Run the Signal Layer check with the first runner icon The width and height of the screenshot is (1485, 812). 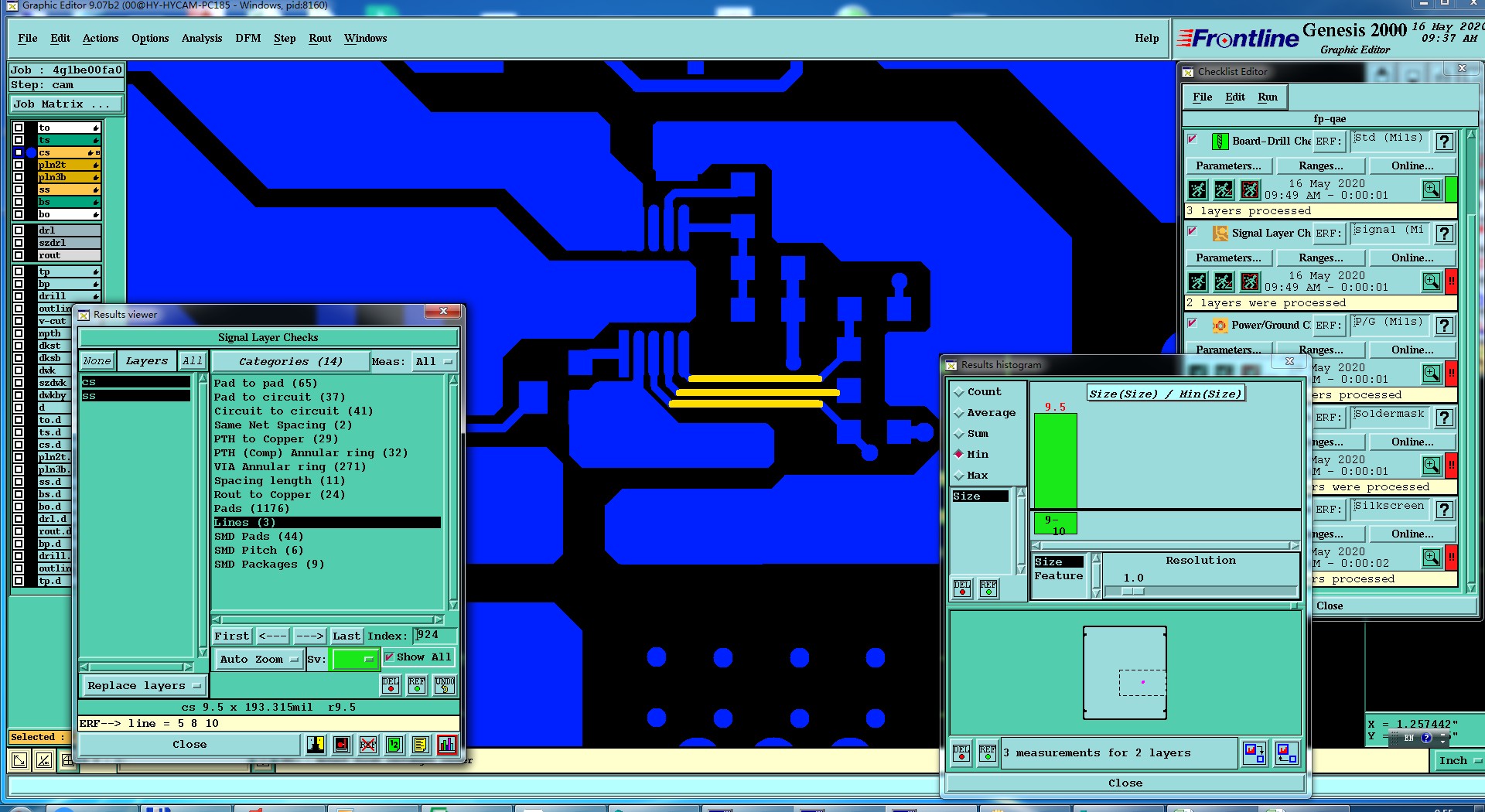tap(1197, 281)
